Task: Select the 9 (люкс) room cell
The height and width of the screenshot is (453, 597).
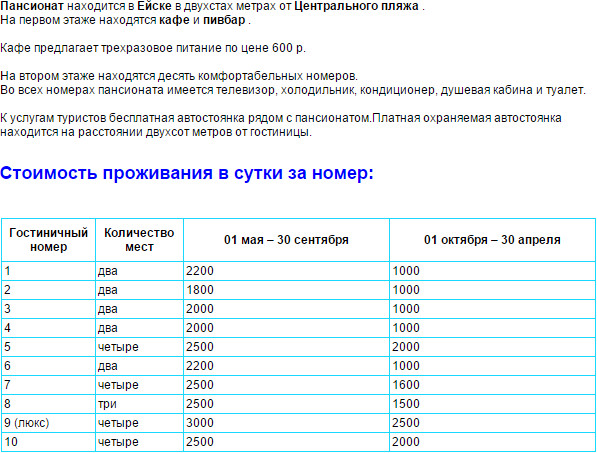Action: click(48, 423)
